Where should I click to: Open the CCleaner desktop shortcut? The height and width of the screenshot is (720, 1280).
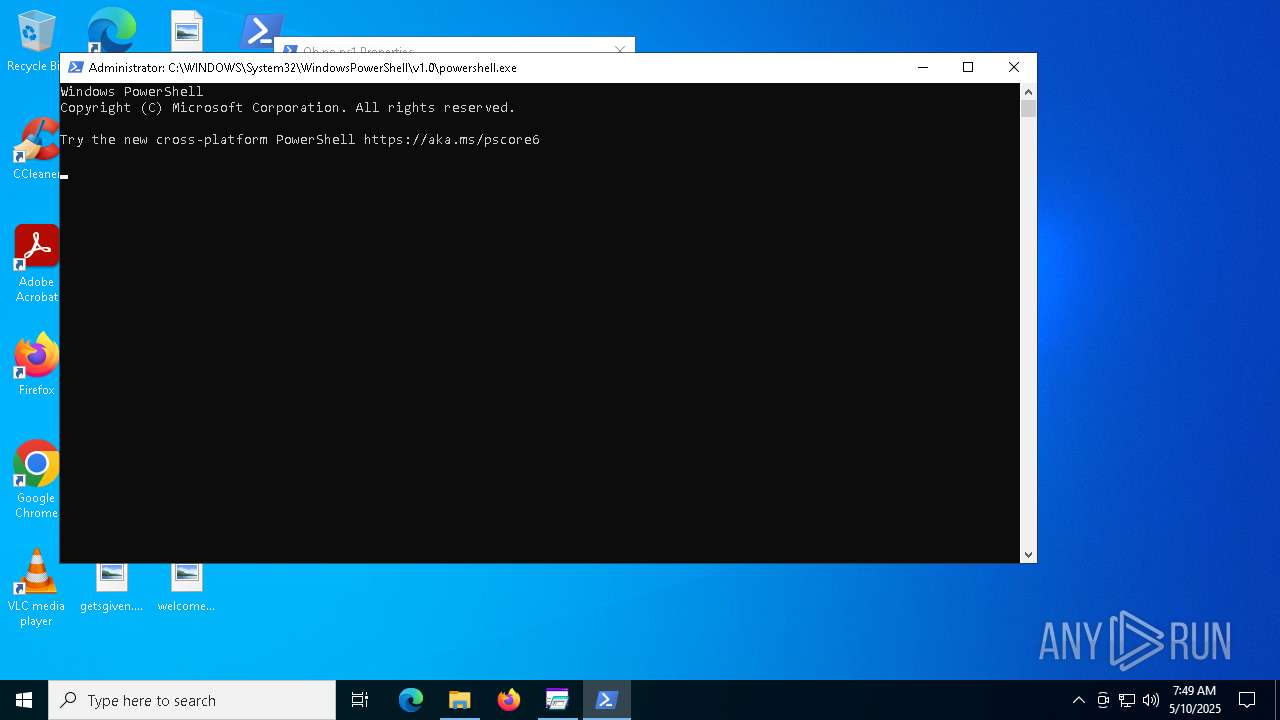[x=35, y=150]
